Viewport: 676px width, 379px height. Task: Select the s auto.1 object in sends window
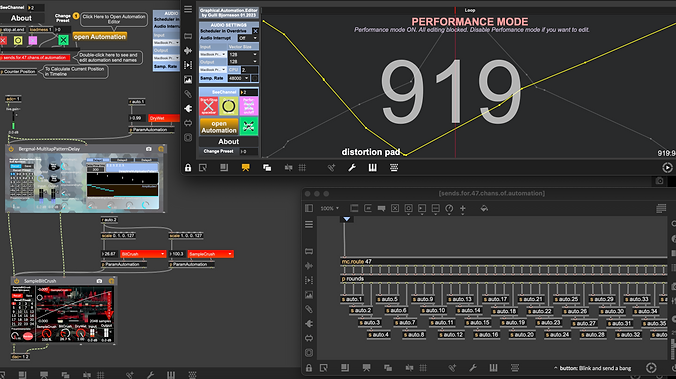352,299
